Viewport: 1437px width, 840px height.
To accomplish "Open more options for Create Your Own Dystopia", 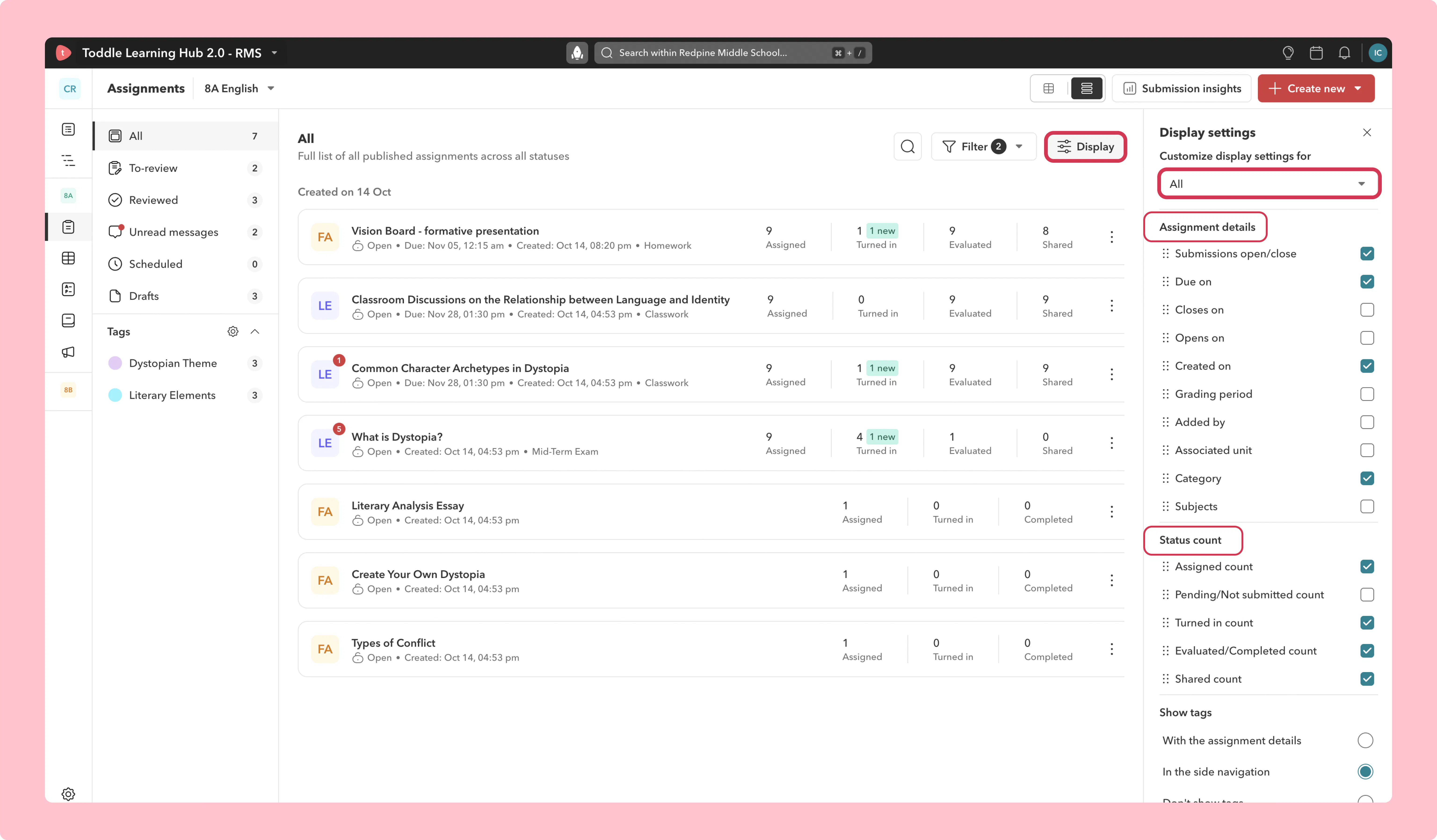I will [1111, 580].
